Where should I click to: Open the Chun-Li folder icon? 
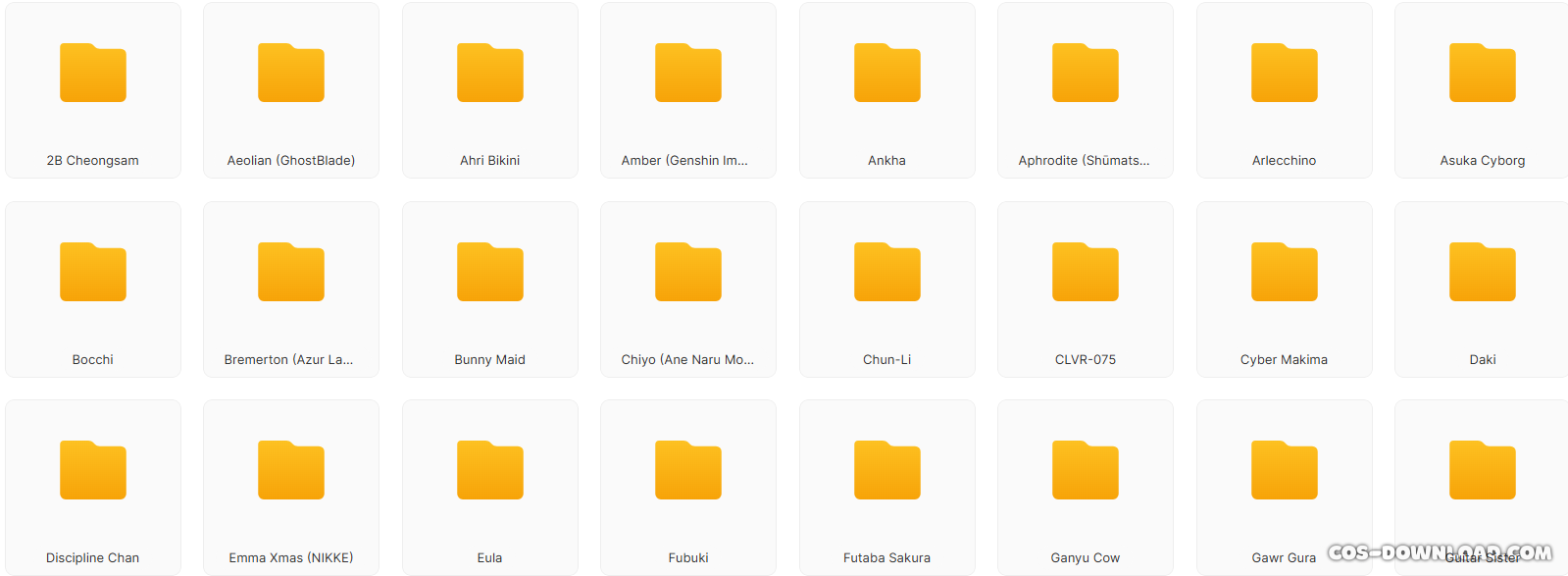pyautogui.click(x=887, y=272)
